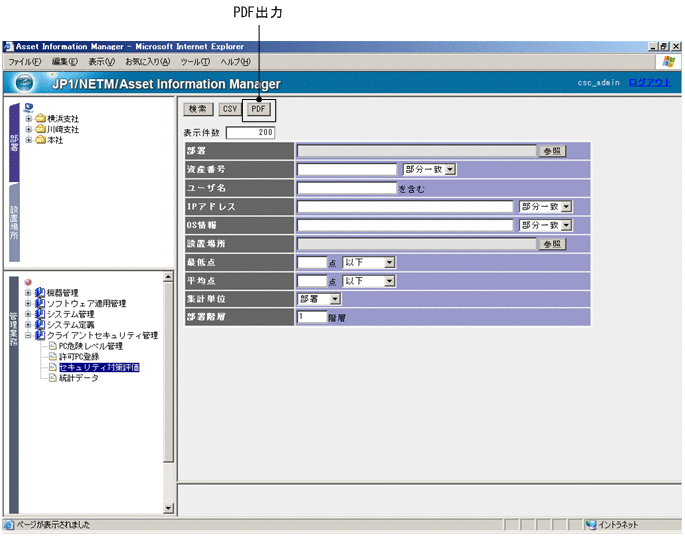
Task: Expand the 横浜支社 tree node
Action: [x=28, y=118]
